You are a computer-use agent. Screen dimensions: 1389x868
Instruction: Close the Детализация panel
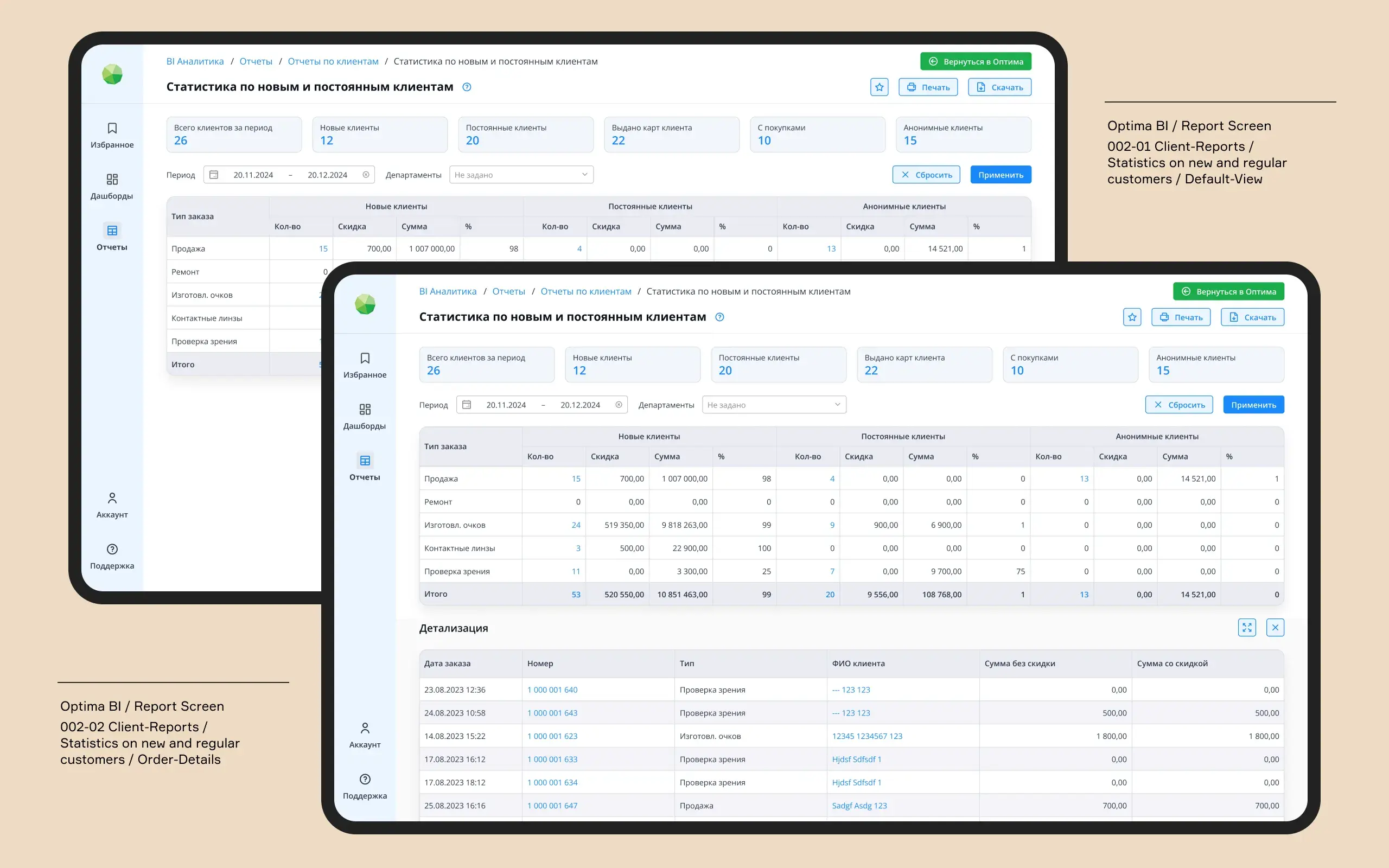point(1275,628)
